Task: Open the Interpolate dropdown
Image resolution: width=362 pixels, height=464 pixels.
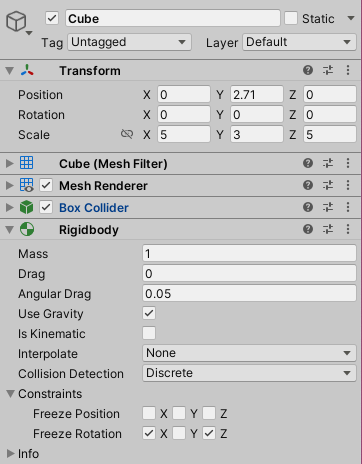Action: tap(249, 353)
